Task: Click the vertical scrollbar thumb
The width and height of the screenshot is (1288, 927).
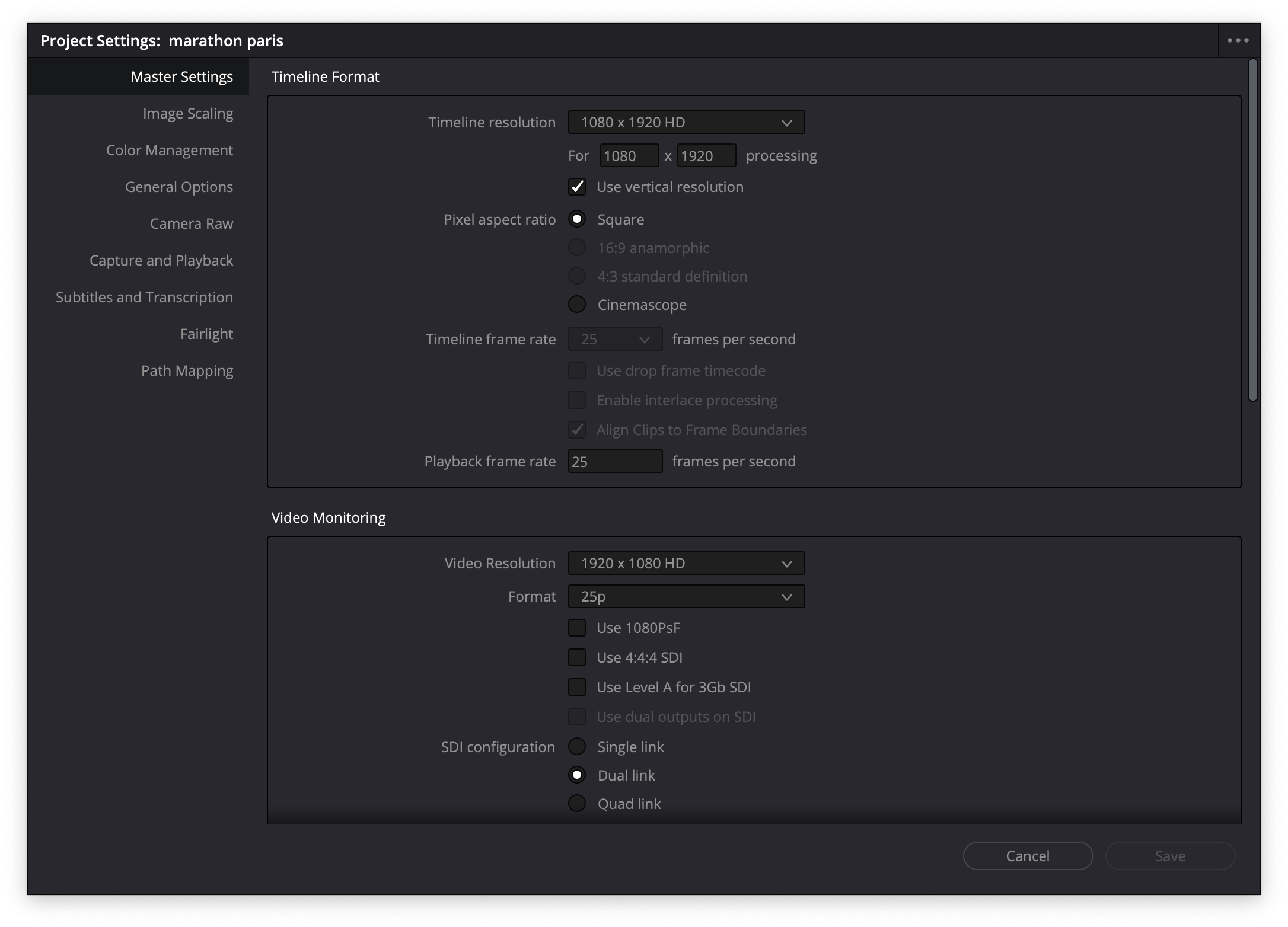Action: (1252, 230)
